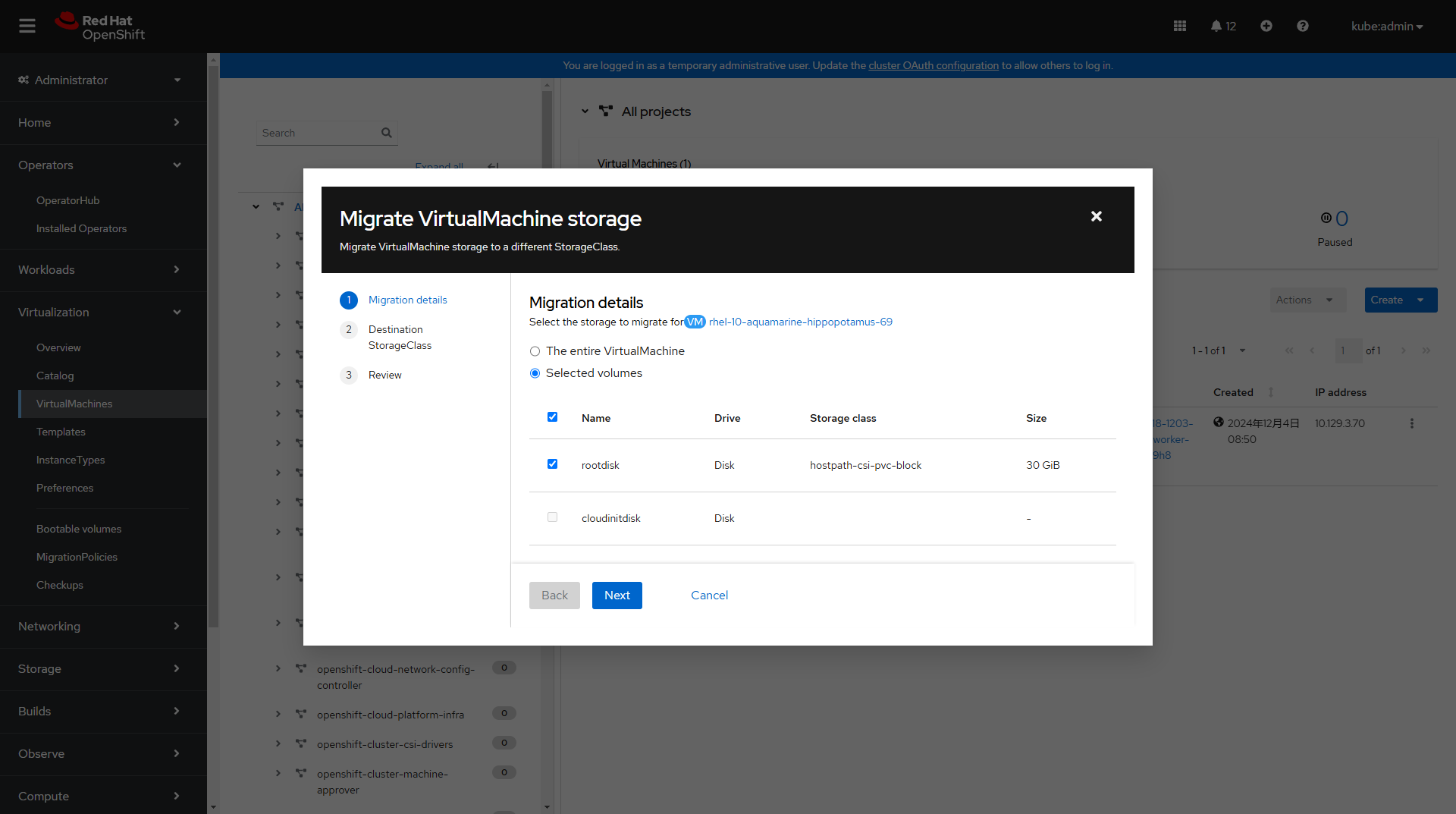Screen dimensions: 1456x814
Task: Expand openshift-cloud-network-config-controller tree node
Action: (x=278, y=668)
